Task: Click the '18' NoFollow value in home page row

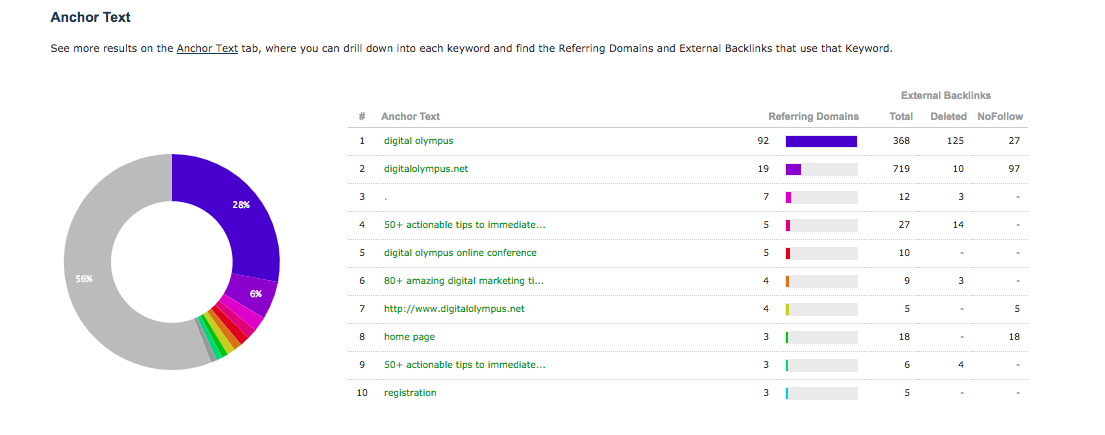Action: pos(1014,337)
